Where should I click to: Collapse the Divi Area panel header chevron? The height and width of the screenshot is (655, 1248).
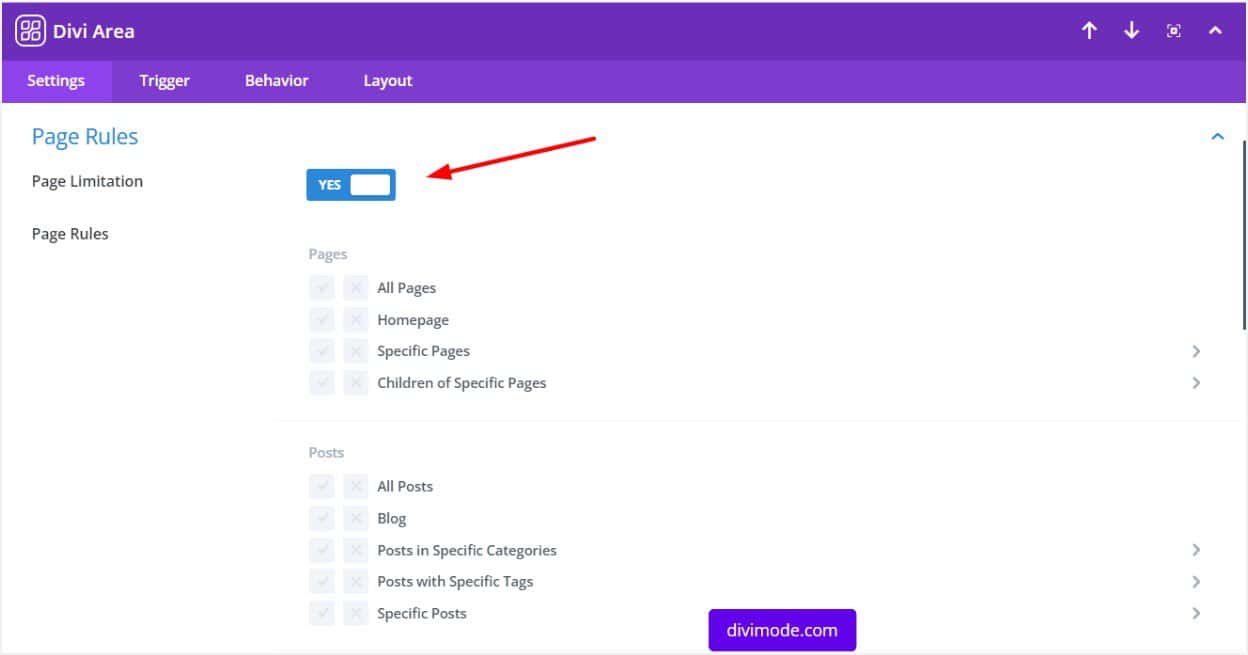[x=1215, y=31]
